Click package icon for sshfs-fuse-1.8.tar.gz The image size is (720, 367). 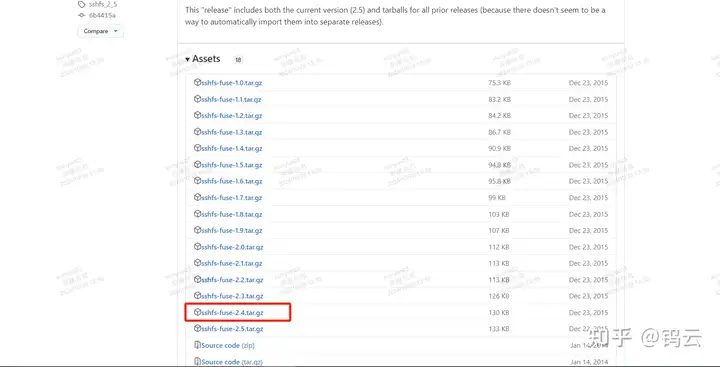[x=197, y=214]
